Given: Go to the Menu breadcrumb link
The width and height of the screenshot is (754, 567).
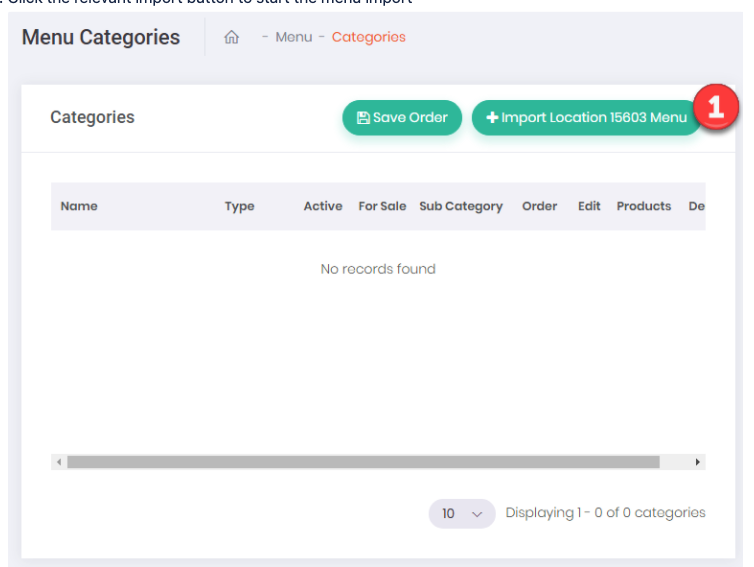Looking at the screenshot, I should point(293,37).
